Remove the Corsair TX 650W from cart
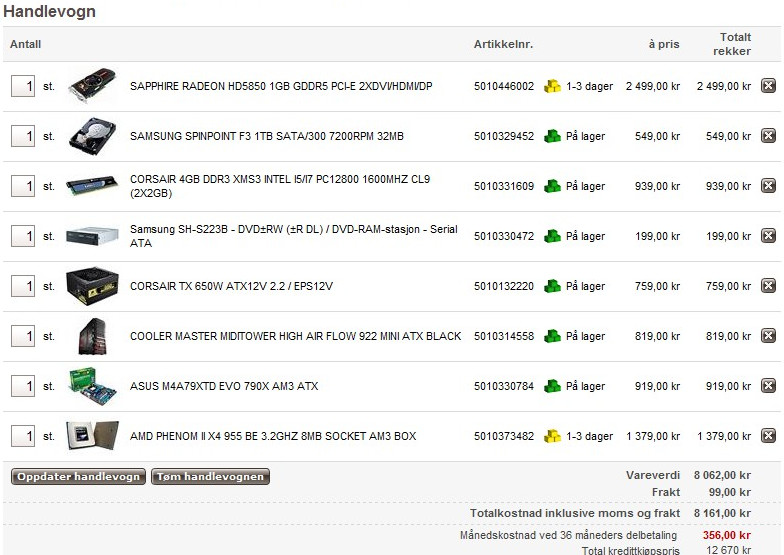 coord(768,286)
